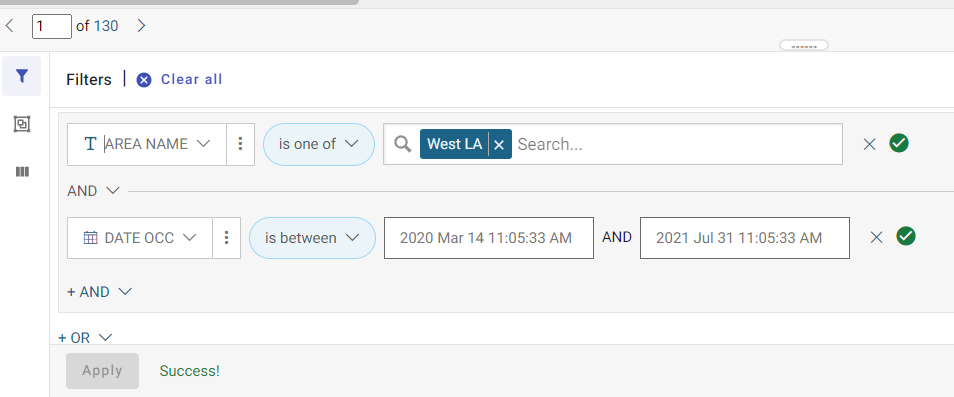954x397 pixels.
Task: Expand the AND connector dropdown between filters
Action: coord(93,191)
